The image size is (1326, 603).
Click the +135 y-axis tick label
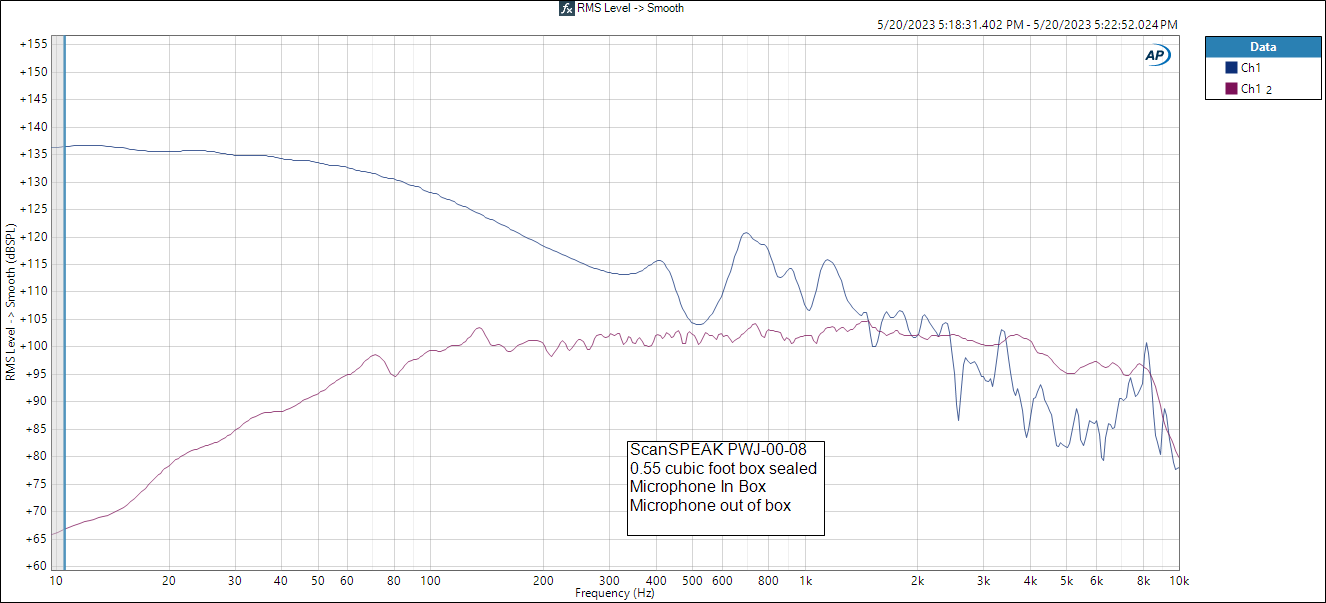point(33,154)
